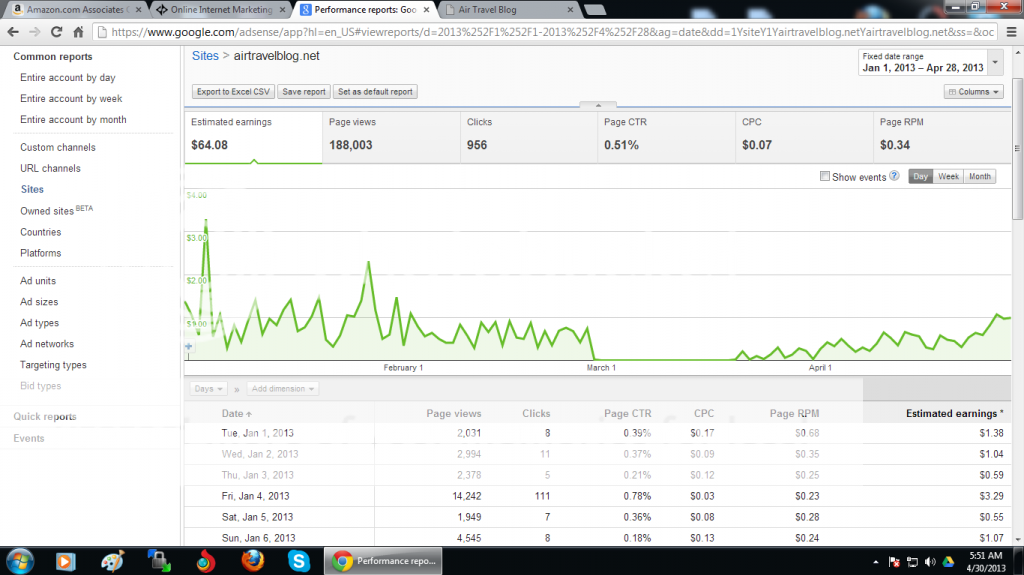1024x575 pixels.
Task: Open Firefox from the taskbar
Action: 253,561
